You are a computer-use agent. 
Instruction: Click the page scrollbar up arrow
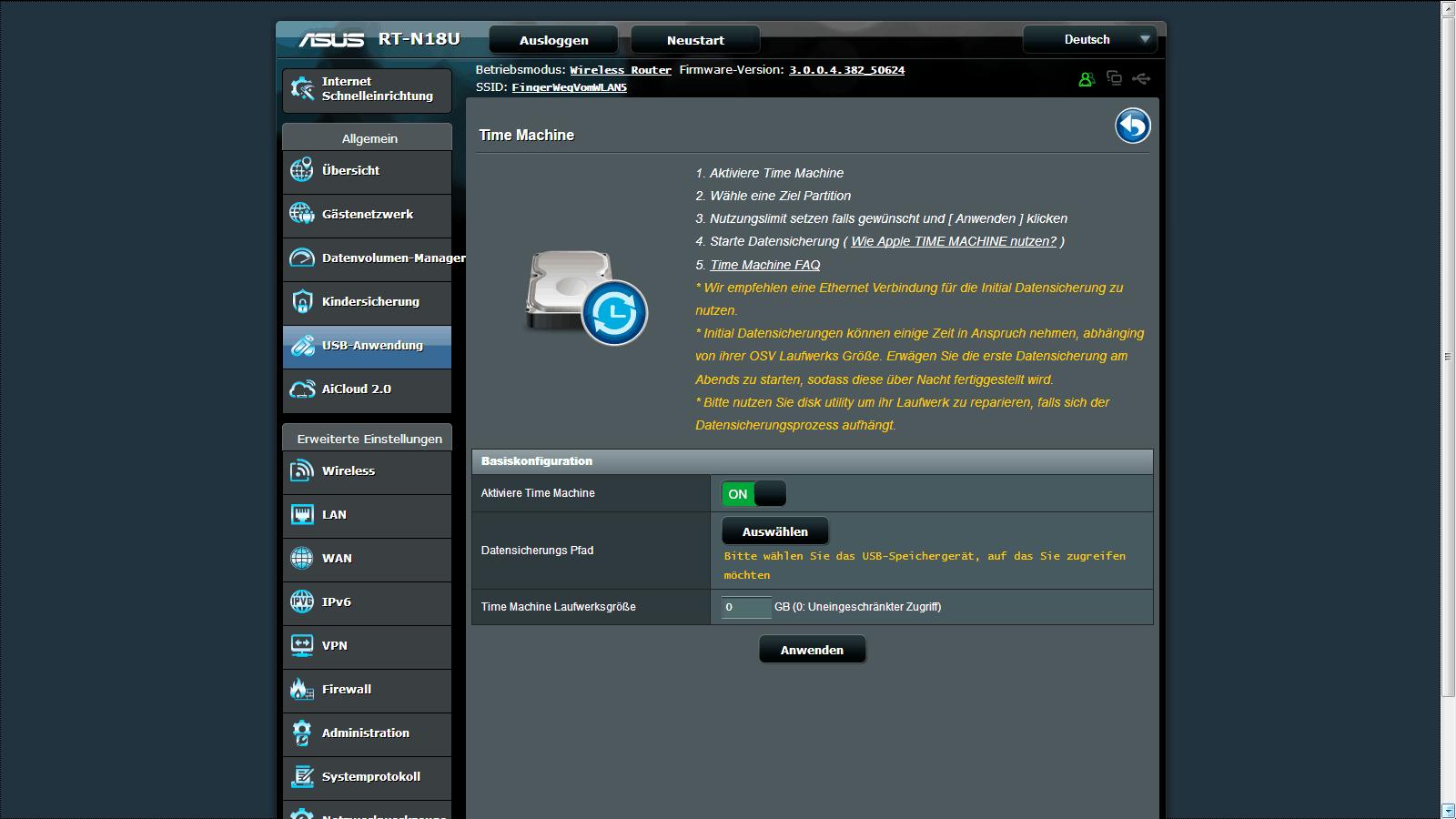coord(1448,8)
